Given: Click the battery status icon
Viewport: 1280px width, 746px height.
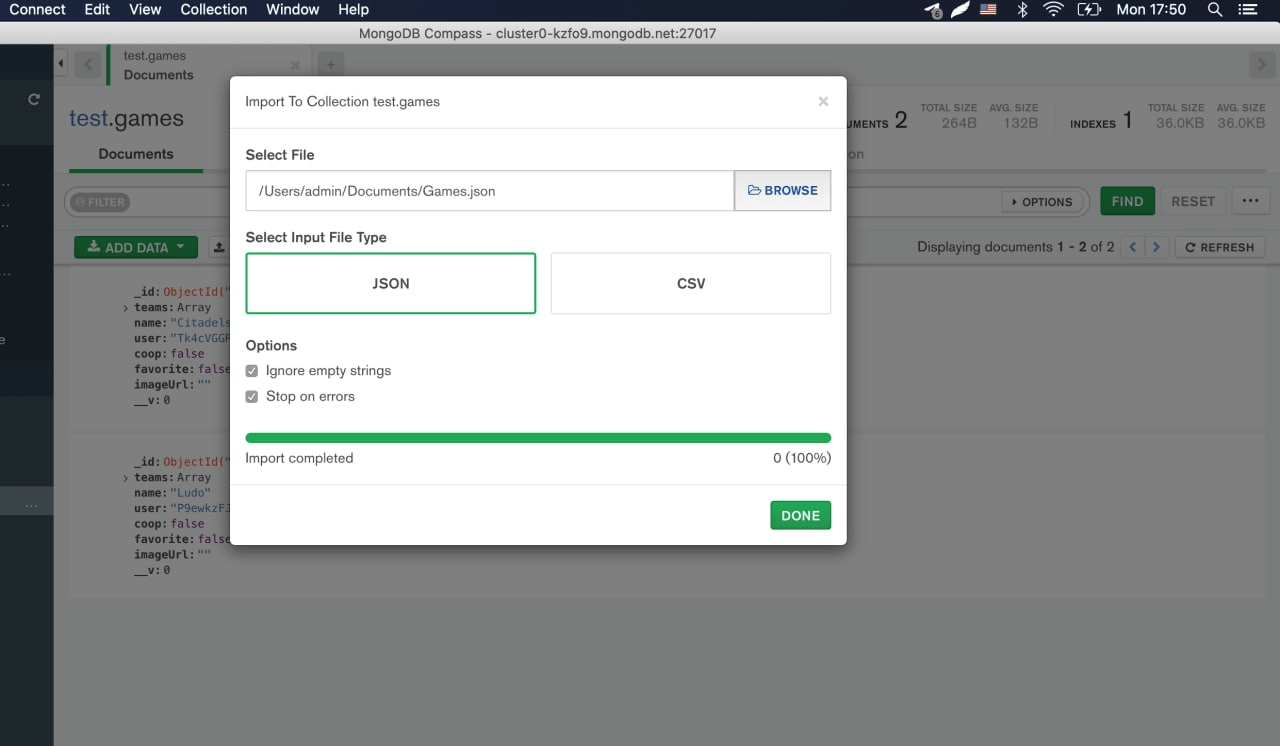Looking at the screenshot, I should 1089,10.
